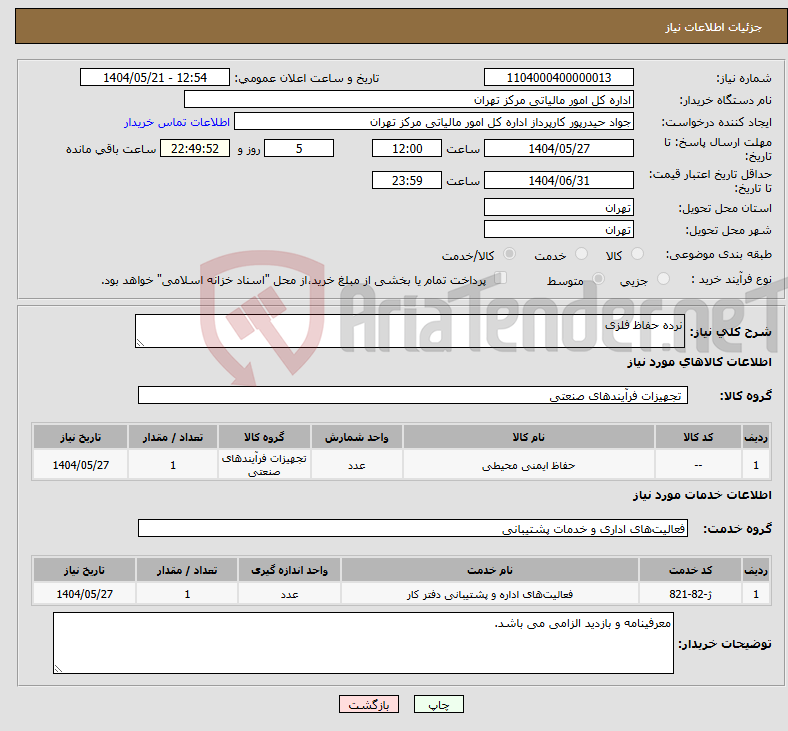
Task: Select the متوسط purchase type radio
Action: click(x=598, y=279)
